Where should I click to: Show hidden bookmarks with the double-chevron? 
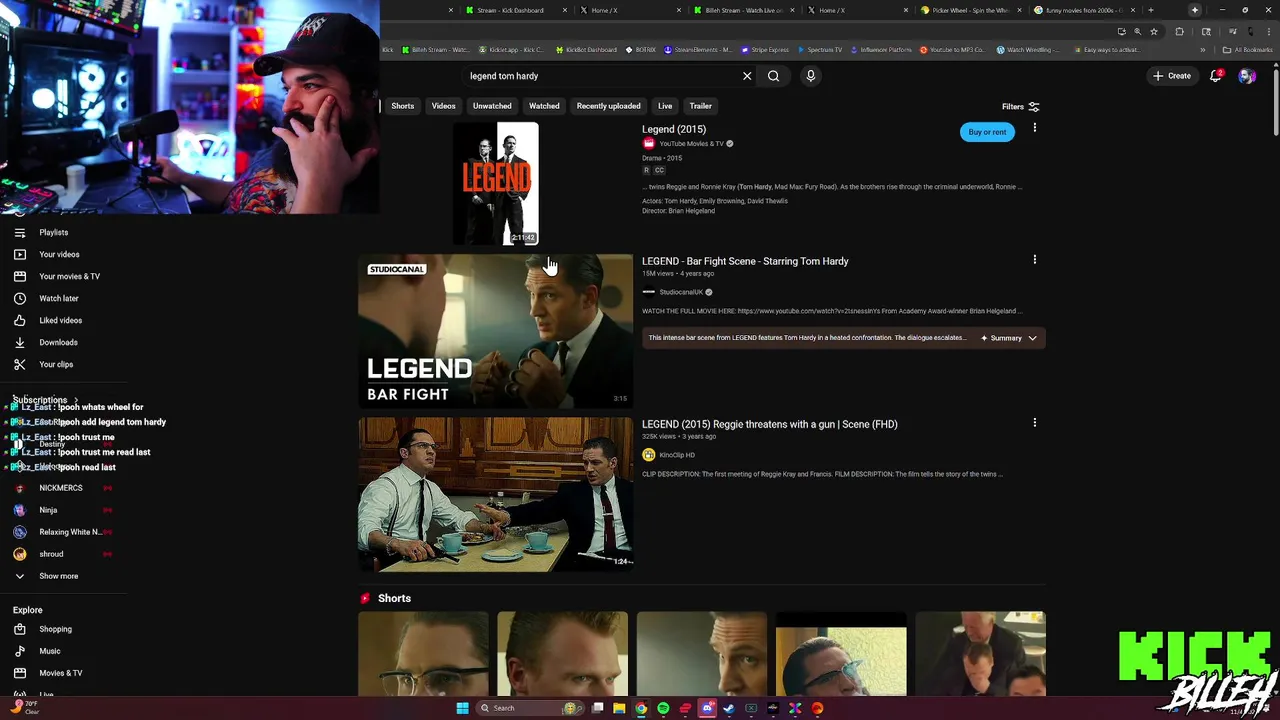pos(1203,50)
